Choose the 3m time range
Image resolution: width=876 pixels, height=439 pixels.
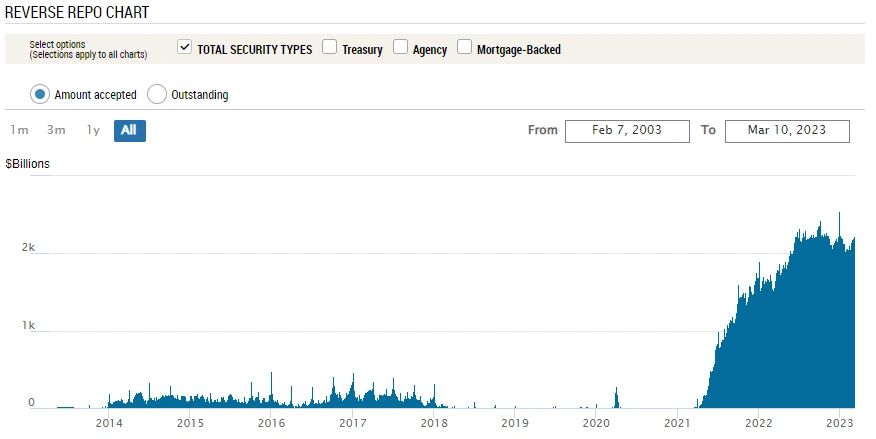pyautogui.click(x=56, y=130)
